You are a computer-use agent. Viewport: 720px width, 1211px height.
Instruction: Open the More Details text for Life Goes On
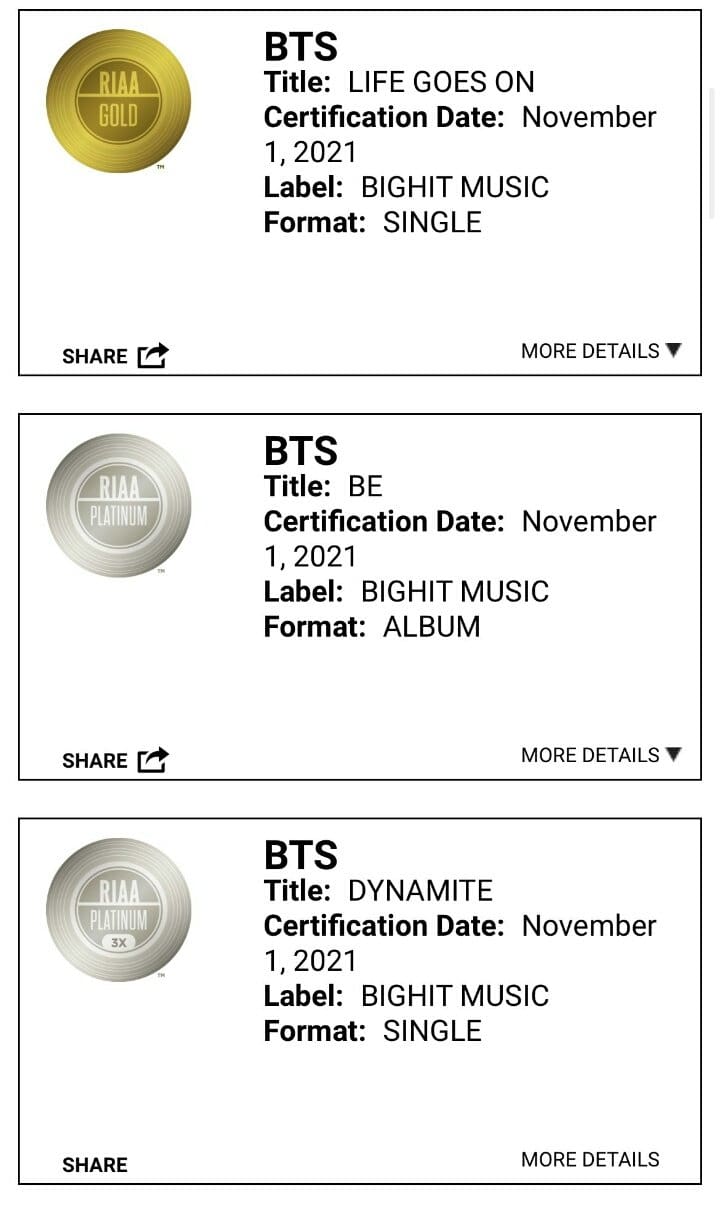590,351
